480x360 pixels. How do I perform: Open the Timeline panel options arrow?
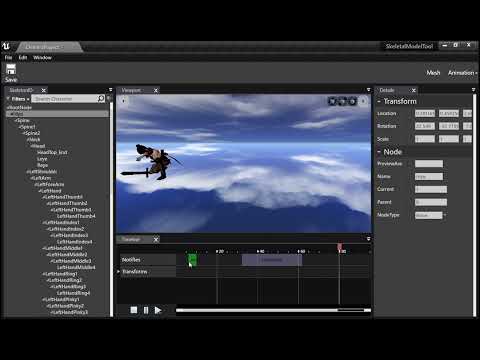click(x=368, y=239)
